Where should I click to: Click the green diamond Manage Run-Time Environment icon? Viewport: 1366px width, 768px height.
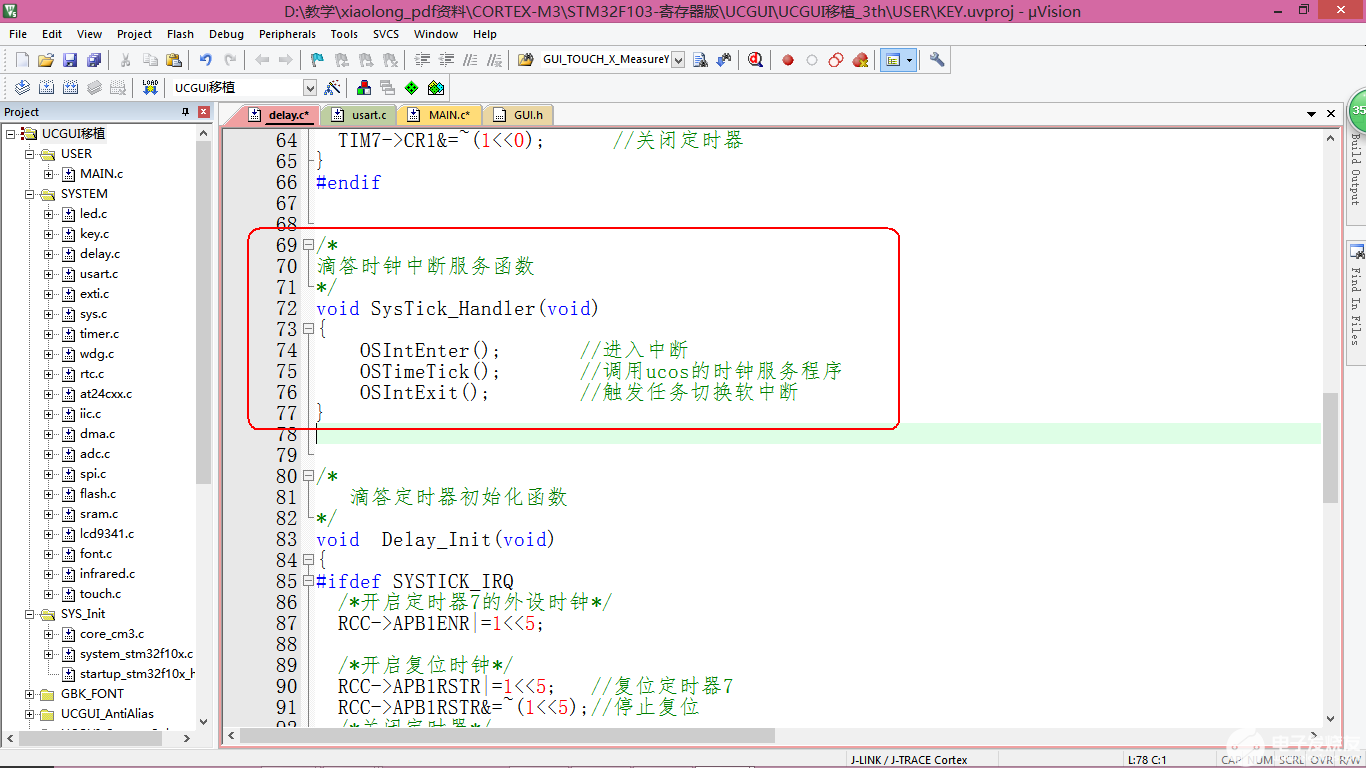pos(411,88)
